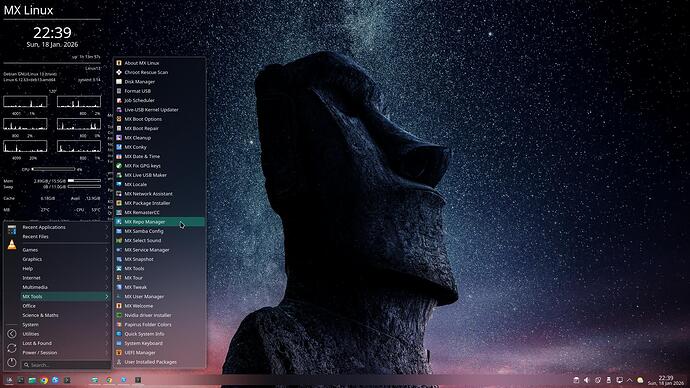Open Job Scheduler in the MX Tools submenu
The width and height of the screenshot is (690, 388).
point(159,100)
